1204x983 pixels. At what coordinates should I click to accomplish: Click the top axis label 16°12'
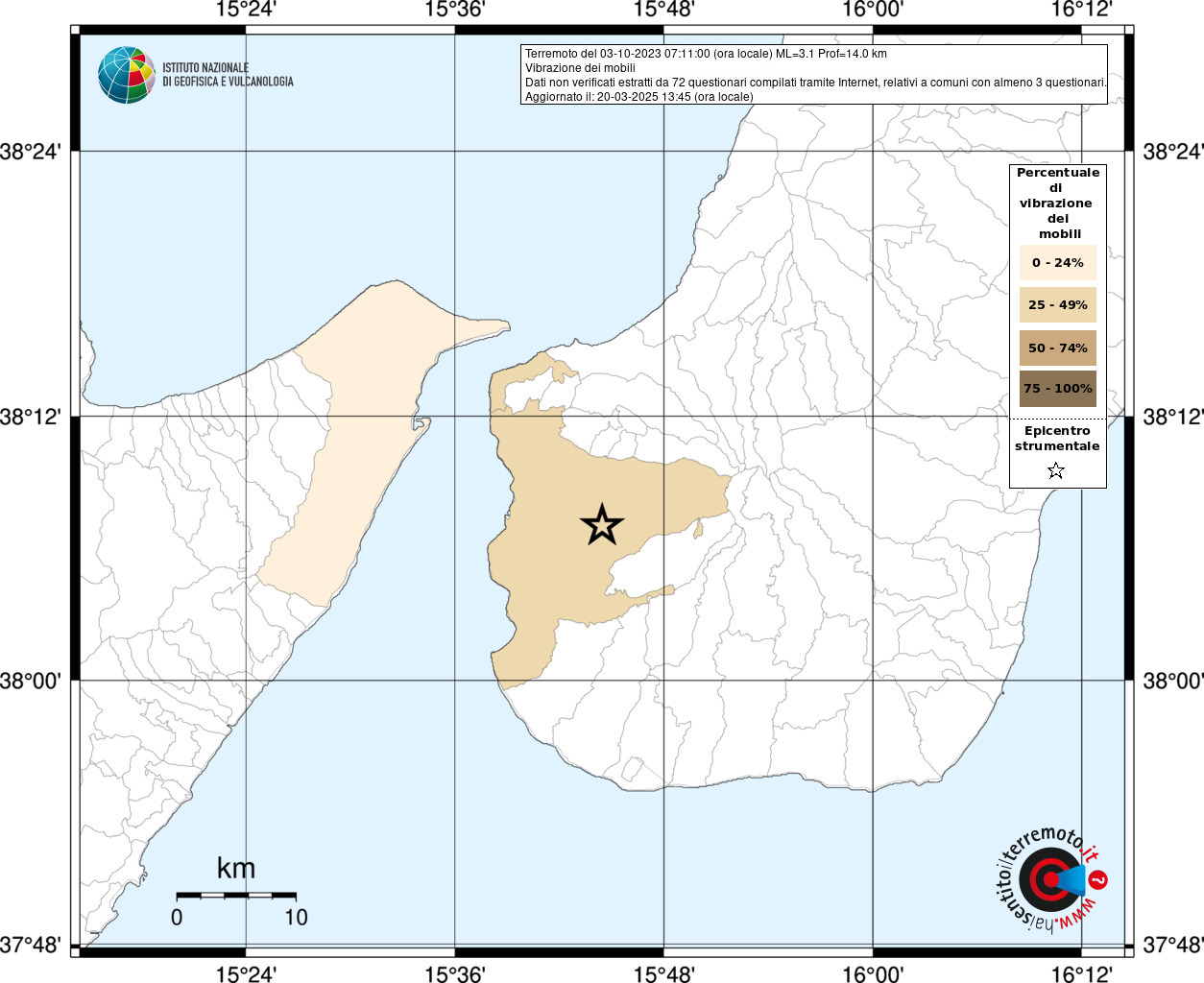[1082, 10]
